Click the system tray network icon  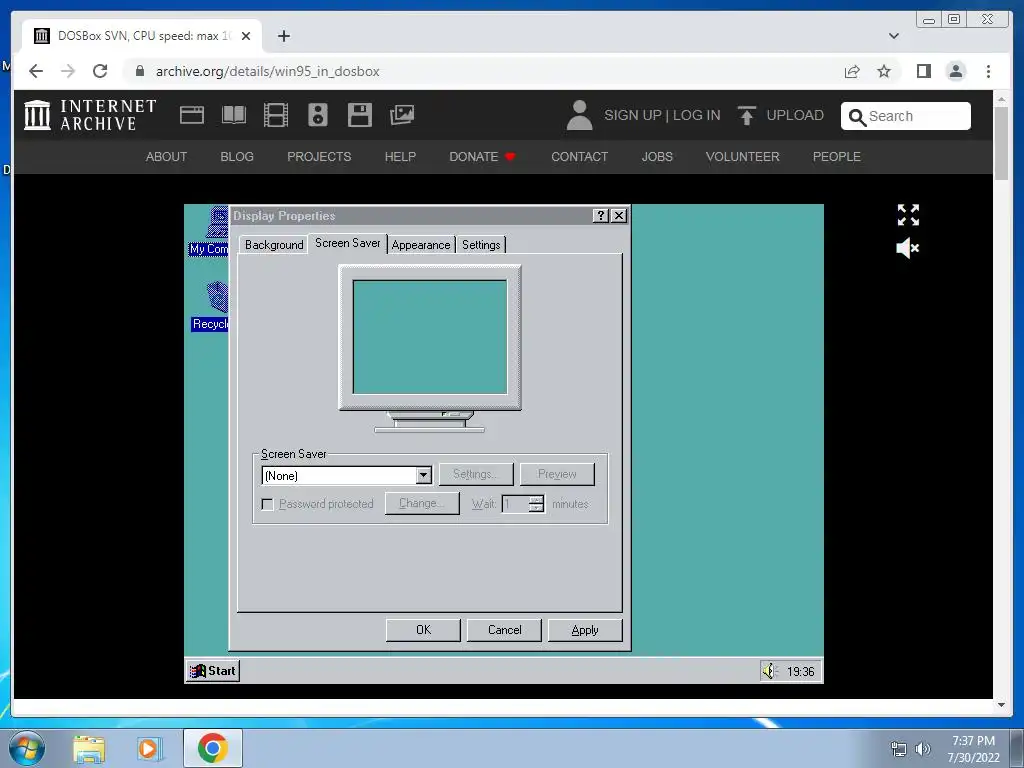pos(899,749)
